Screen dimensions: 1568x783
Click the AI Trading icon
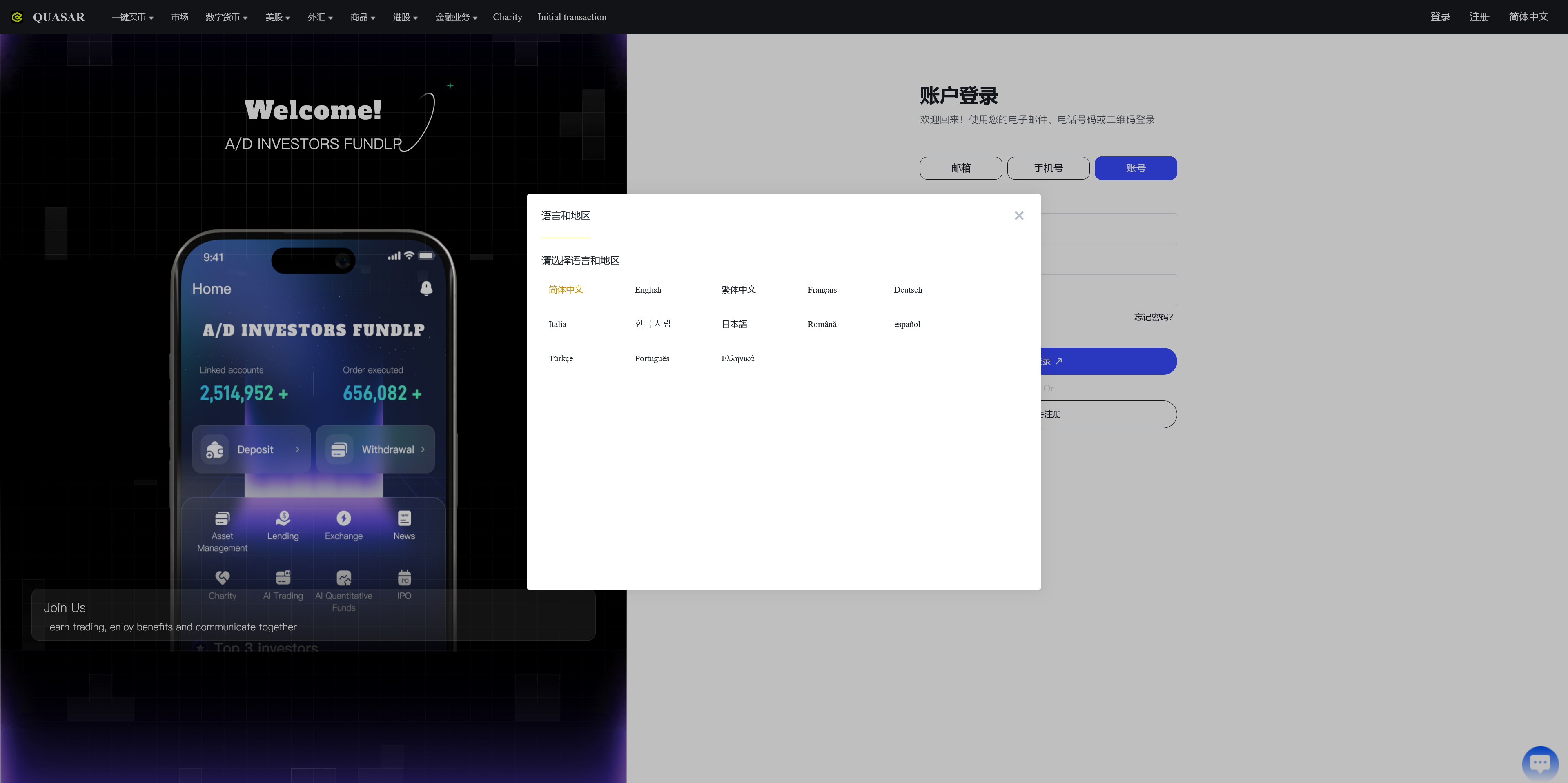click(x=283, y=577)
